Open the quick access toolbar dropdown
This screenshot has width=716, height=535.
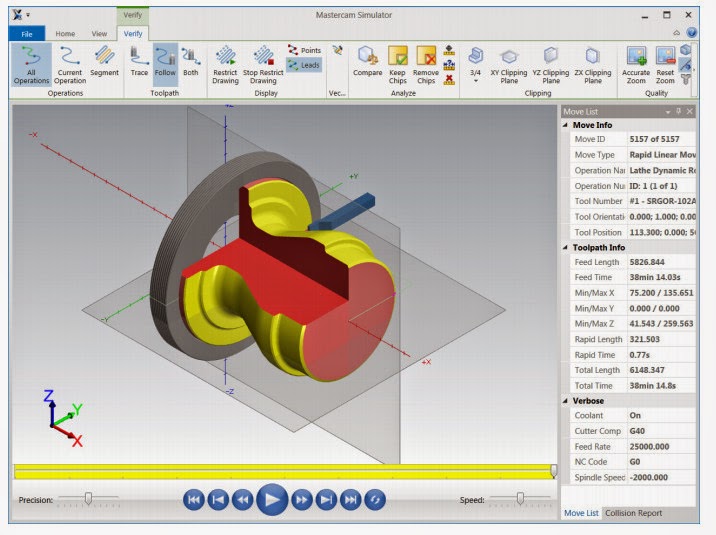point(28,15)
